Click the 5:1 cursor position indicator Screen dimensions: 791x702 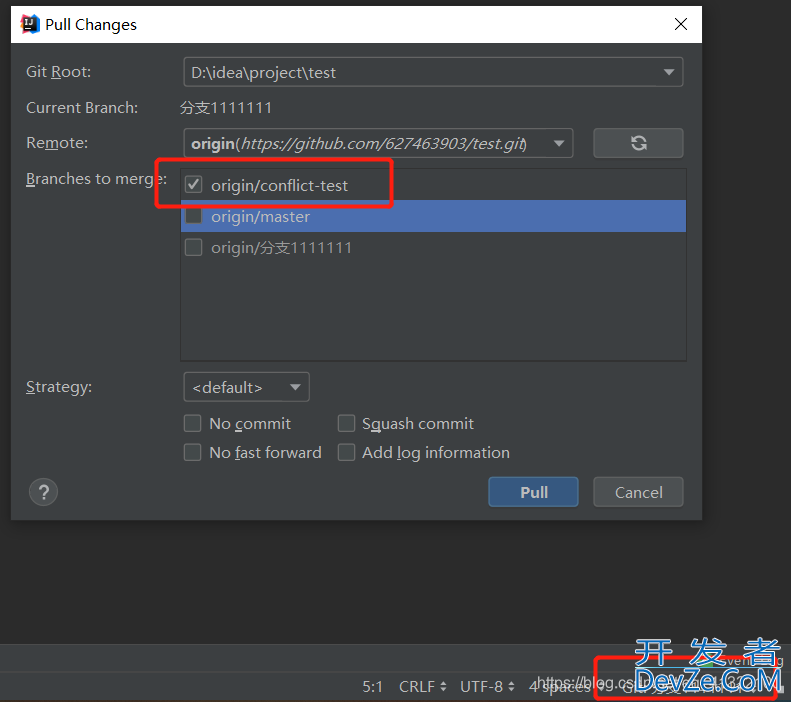[x=372, y=686]
